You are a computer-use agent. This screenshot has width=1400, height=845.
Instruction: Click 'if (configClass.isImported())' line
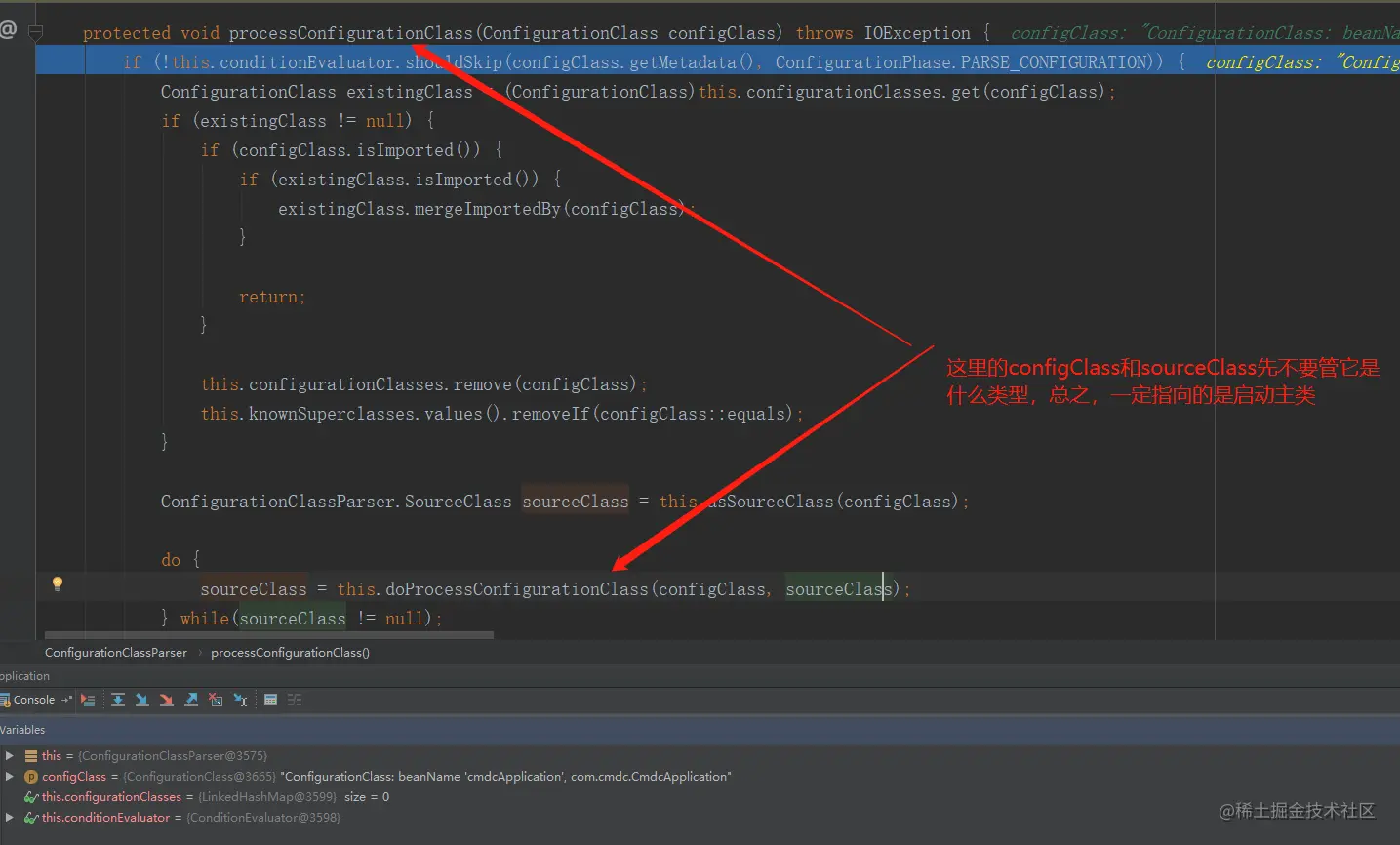pyautogui.click(x=341, y=150)
